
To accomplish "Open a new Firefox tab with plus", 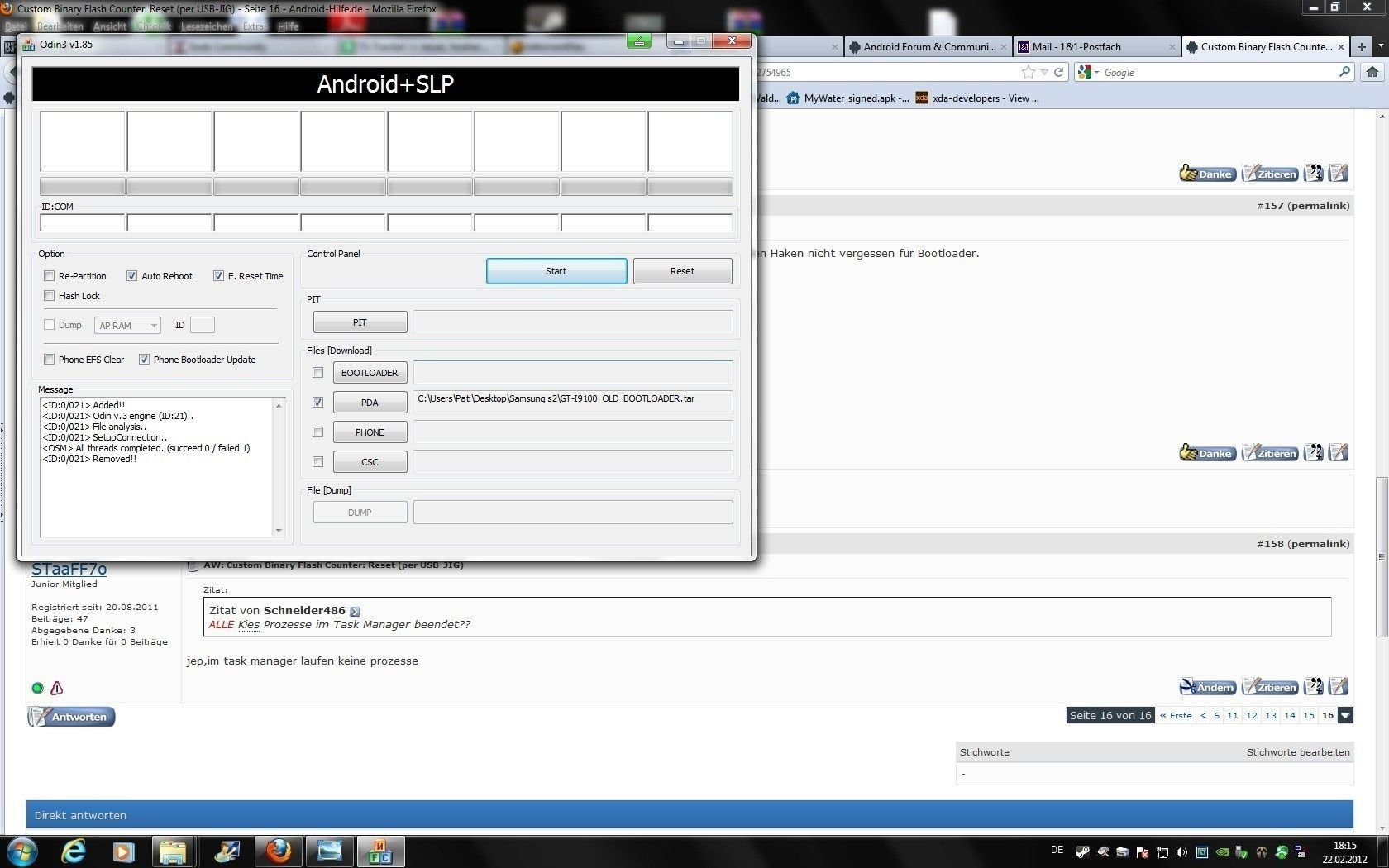I will click(1362, 47).
